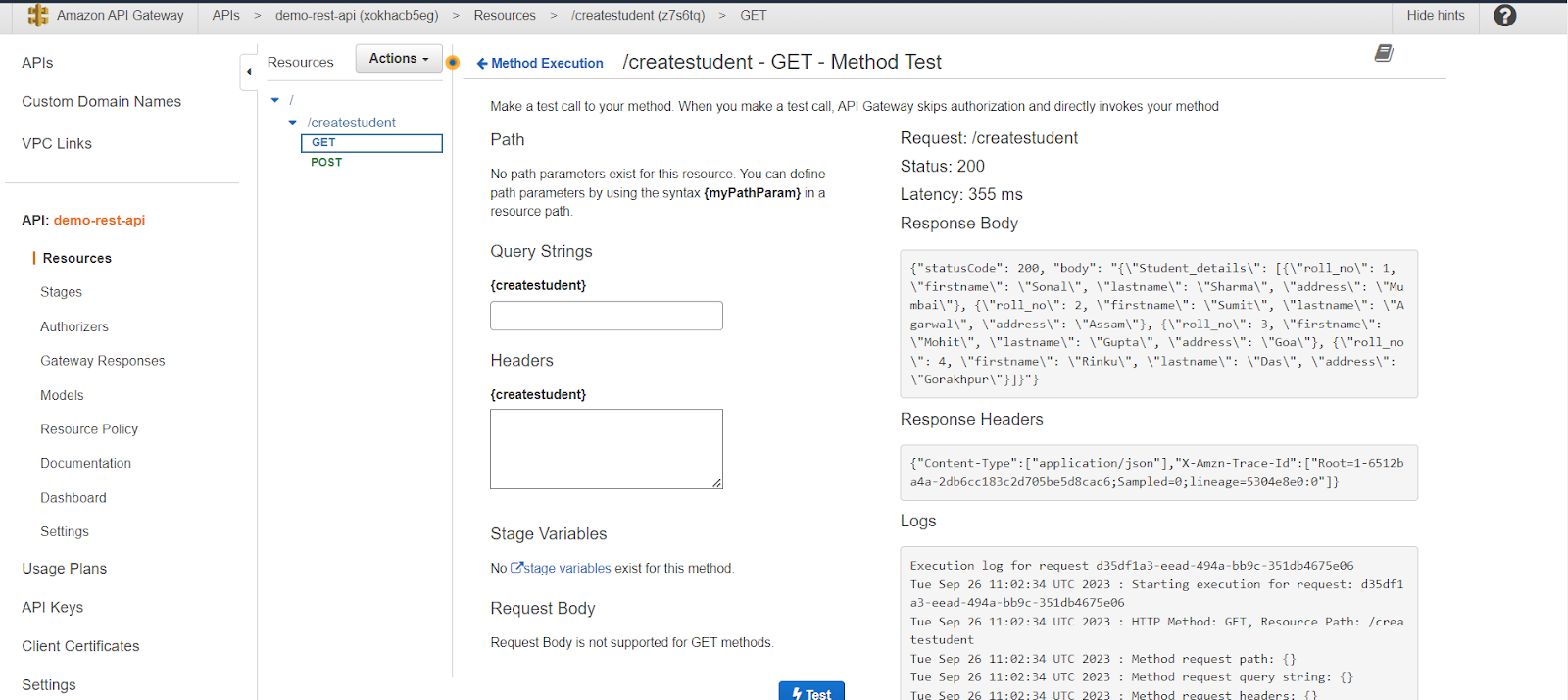Click /createstudent - GET - Method Test title
The height and width of the screenshot is (700, 1568).
tap(782, 62)
